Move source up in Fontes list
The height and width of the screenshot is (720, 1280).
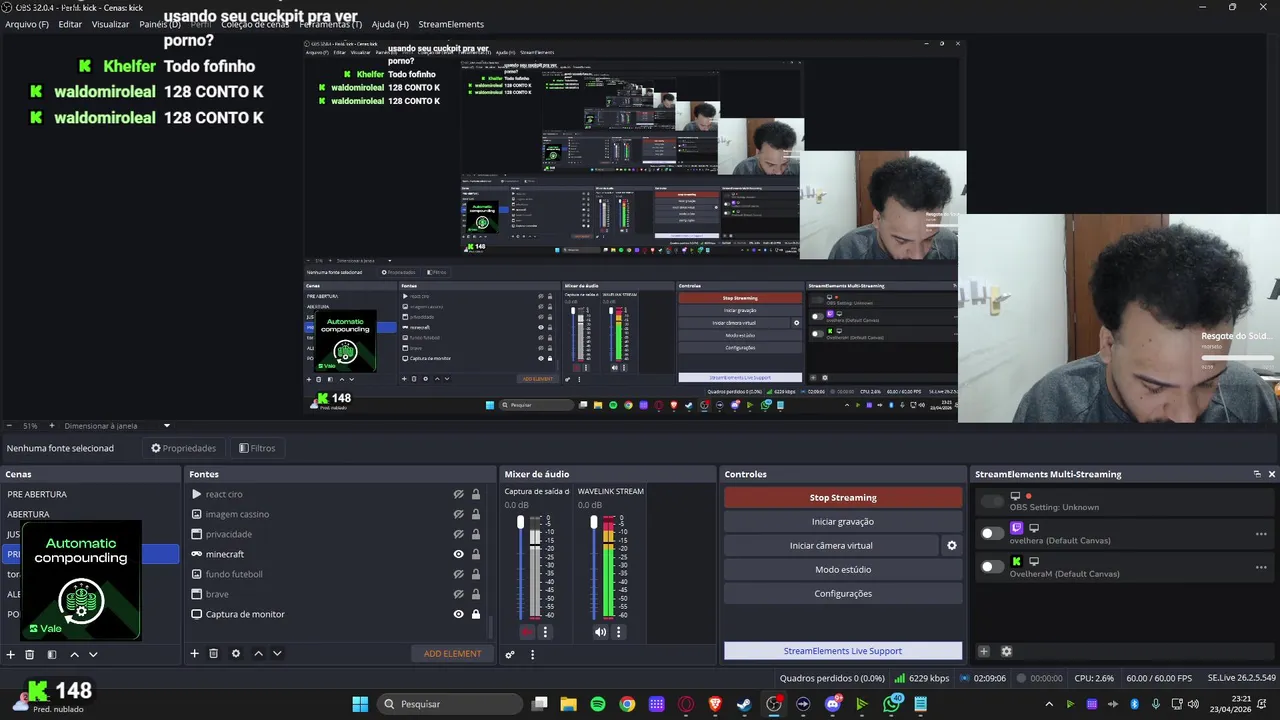(258, 653)
